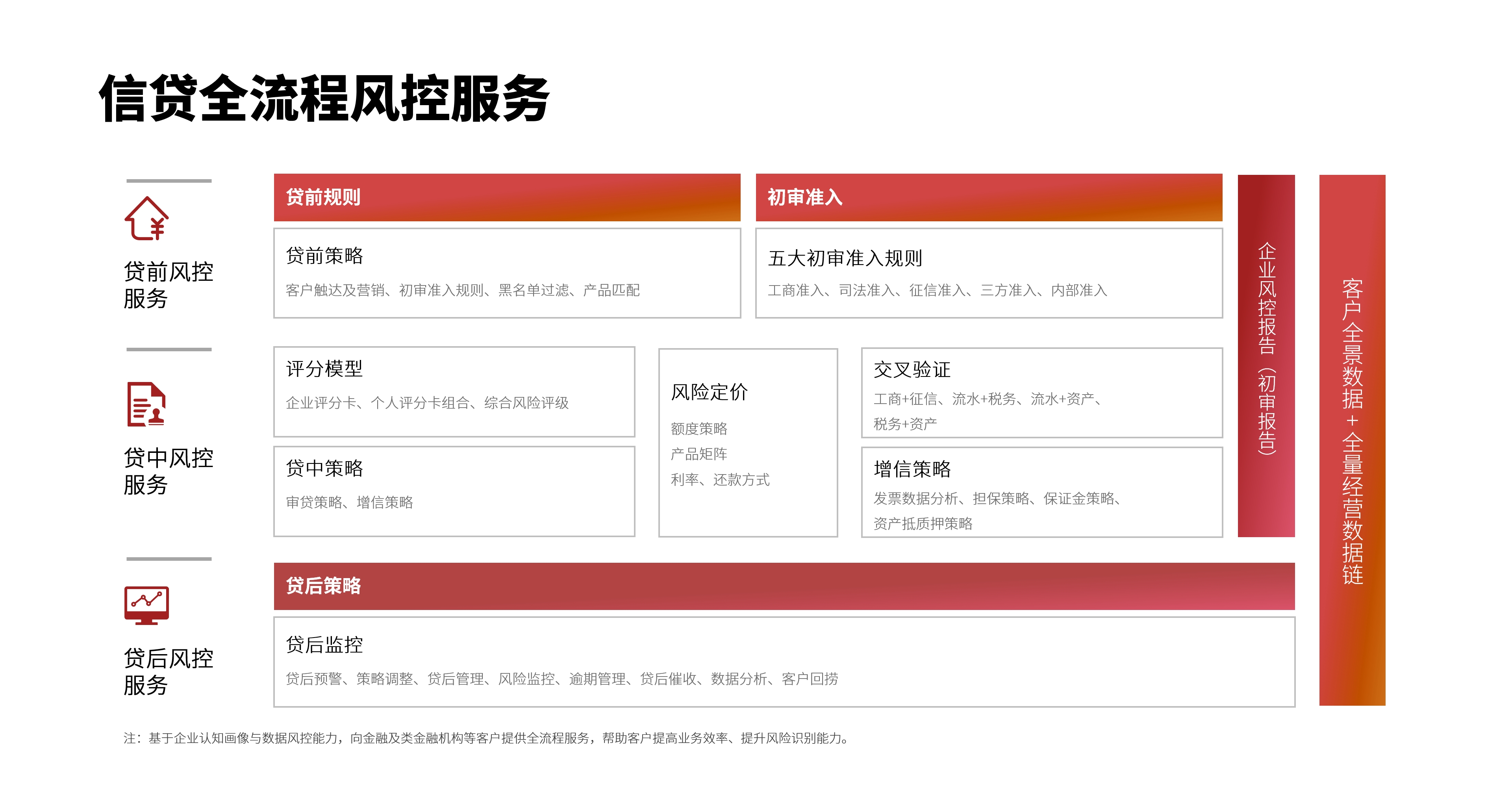Screen dimensions: 1512x801
Task: Select the slide title 信贷全流程风控服务
Action: [x=324, y=99]
